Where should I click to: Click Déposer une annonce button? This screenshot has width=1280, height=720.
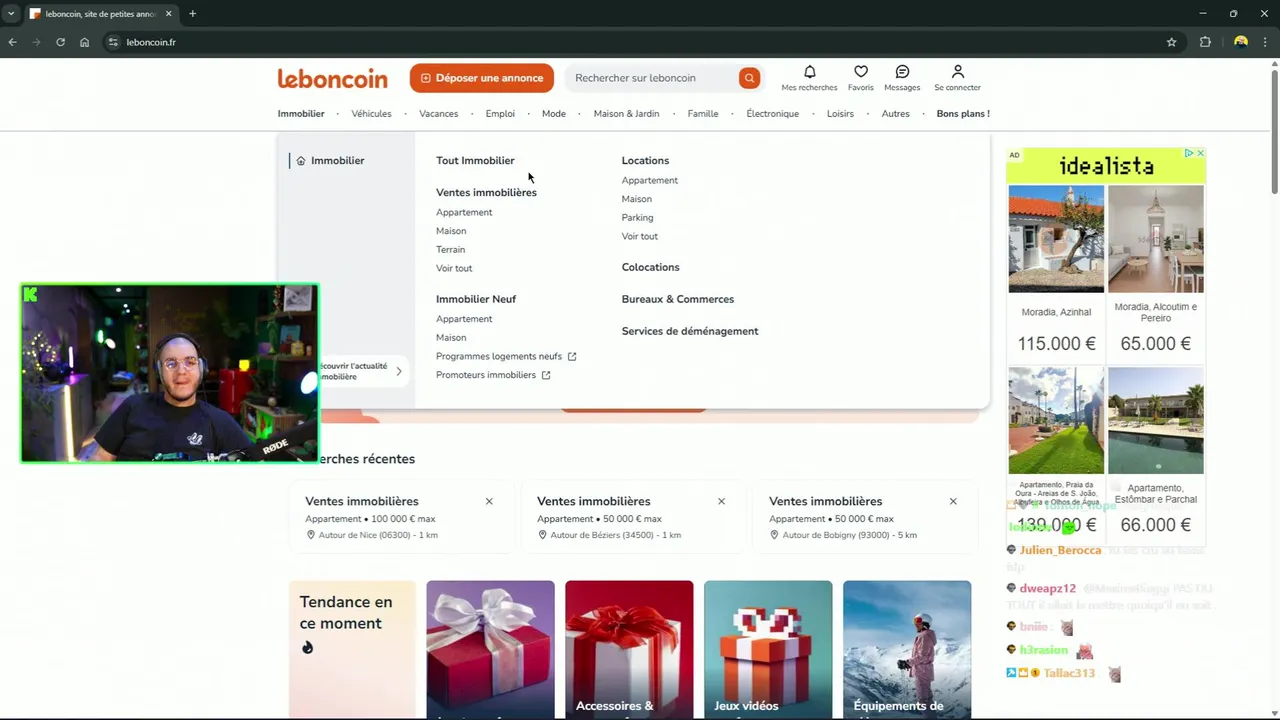pyautogui.click(x=482, y=78)
